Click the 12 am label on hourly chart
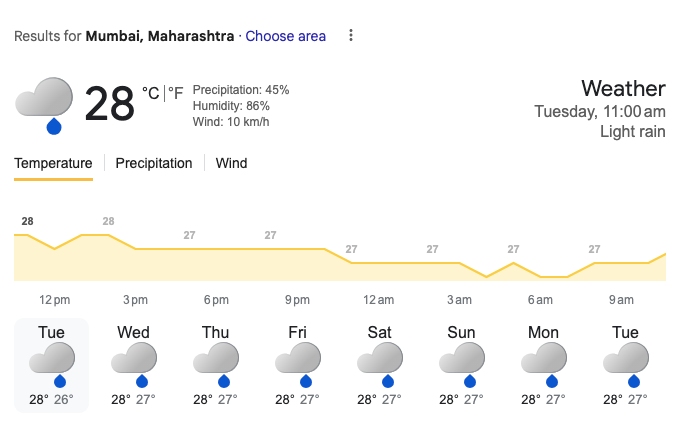The image size is (685, 429). point(378,300)
